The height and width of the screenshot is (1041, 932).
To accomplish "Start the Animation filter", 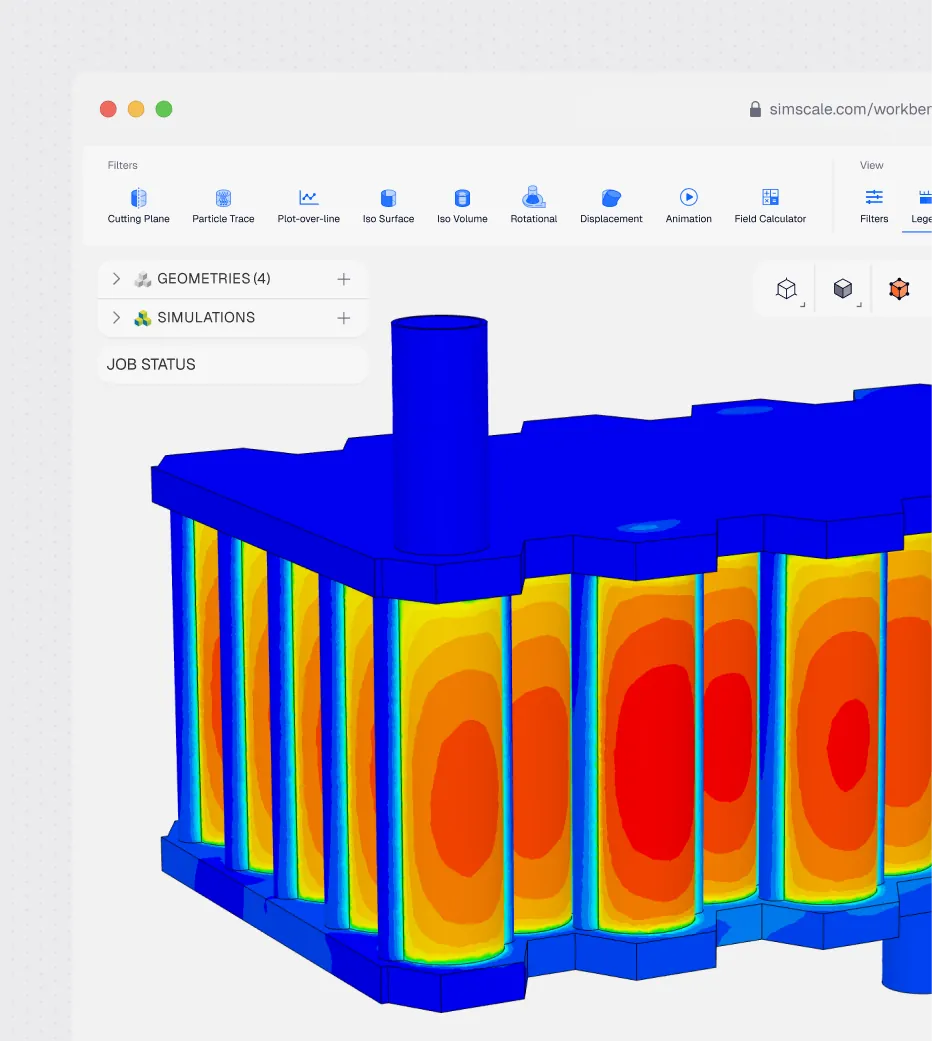I will tap(688, 206).
